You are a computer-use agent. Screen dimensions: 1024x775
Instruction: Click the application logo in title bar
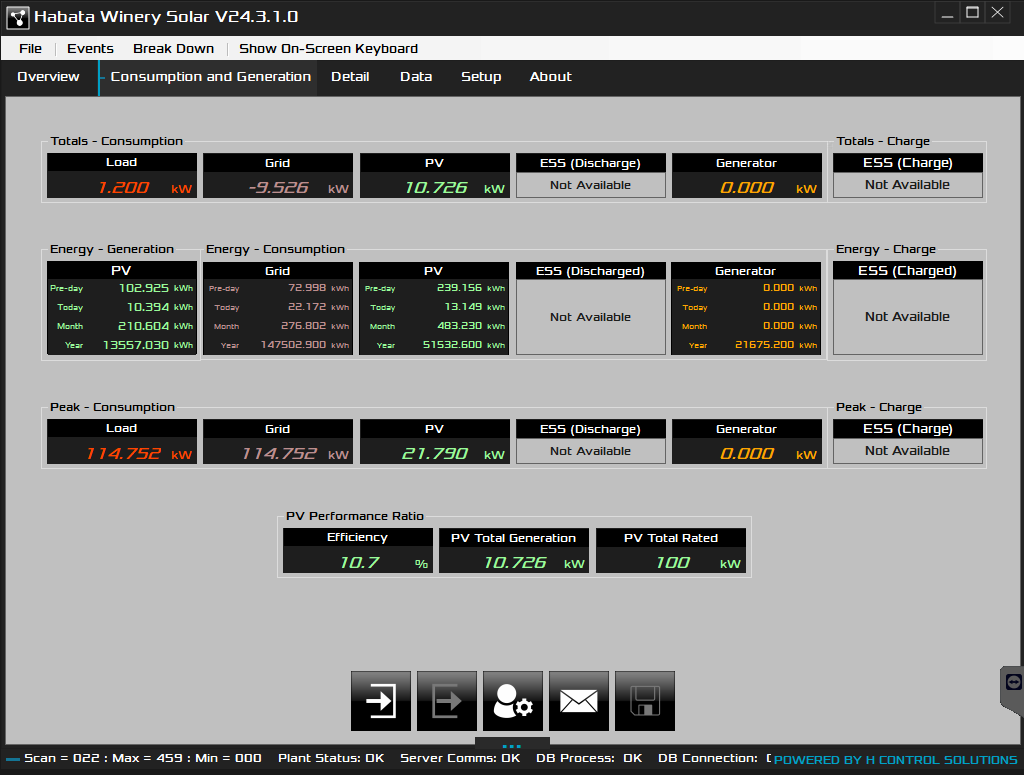point(18,18)
